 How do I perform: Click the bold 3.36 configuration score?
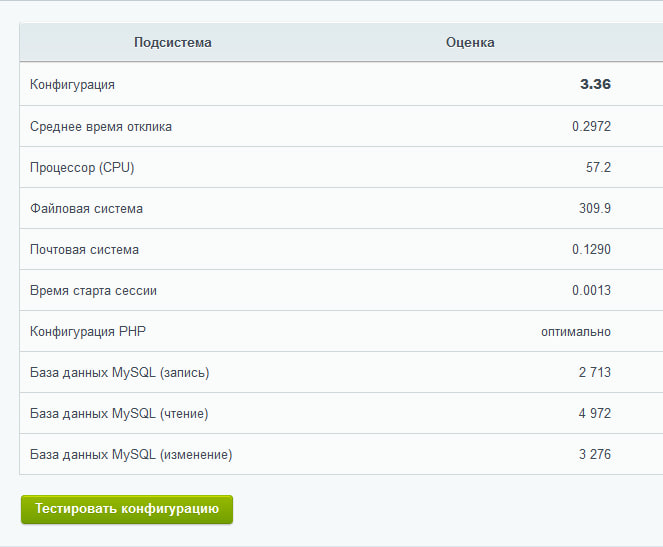pos(595,85)
